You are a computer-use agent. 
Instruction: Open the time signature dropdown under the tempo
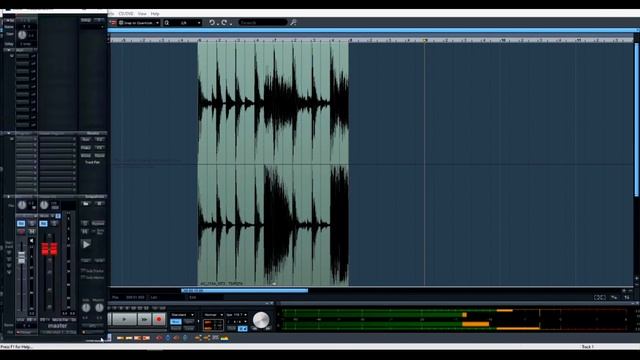pyautogui.click(x=237, y=322)
